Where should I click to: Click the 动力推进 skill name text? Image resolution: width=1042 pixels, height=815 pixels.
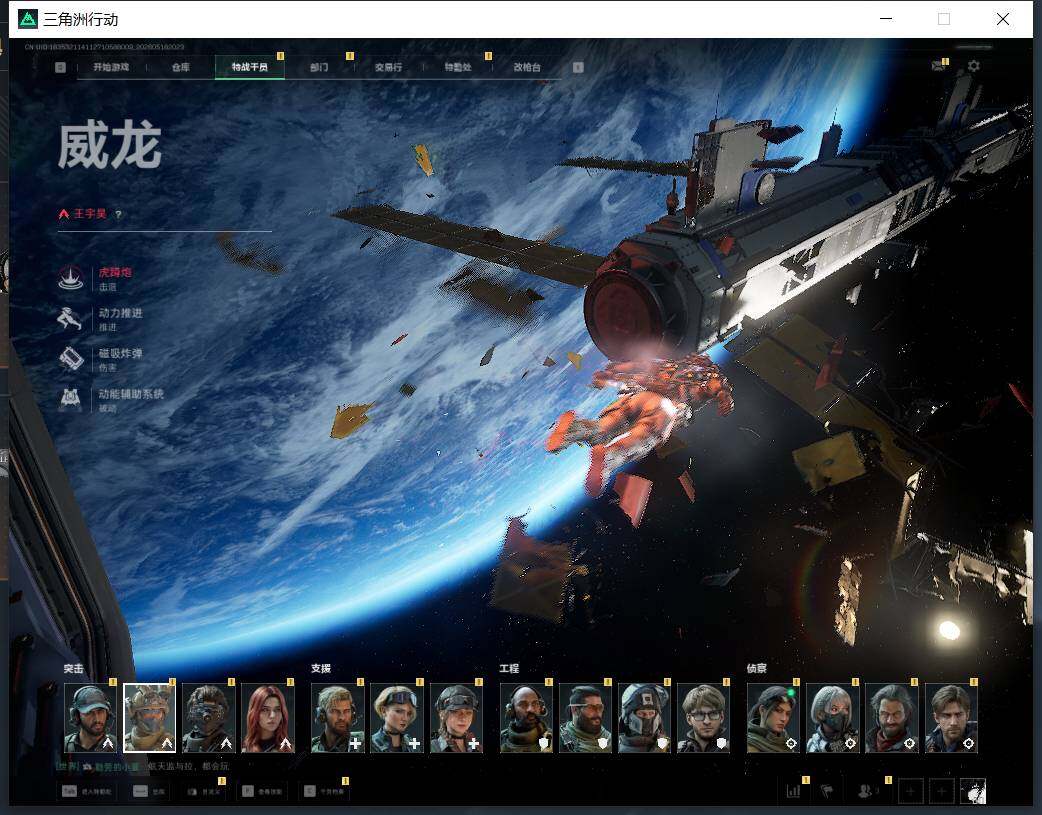(120, 313)
